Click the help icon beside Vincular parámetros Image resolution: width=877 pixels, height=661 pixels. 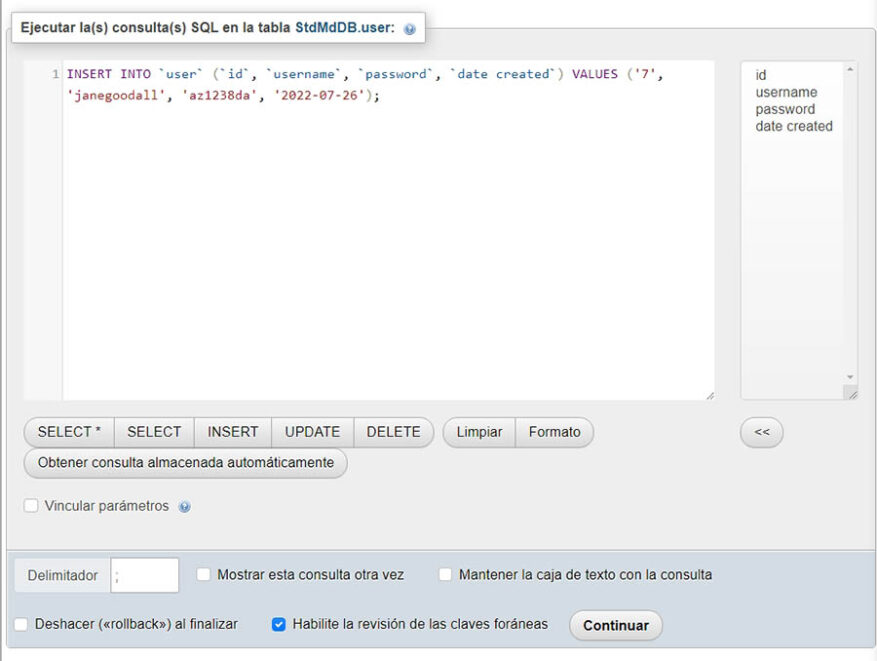click(186, 506)
